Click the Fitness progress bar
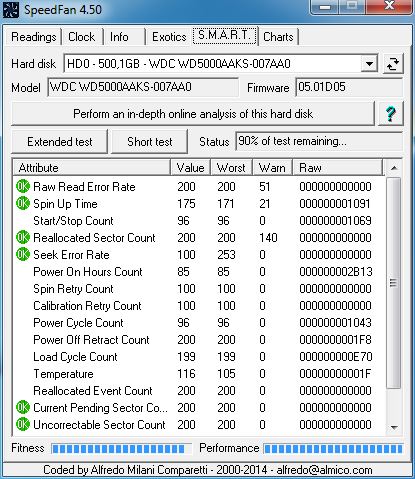This screenshot has width=415, height=479. (122, 449)
